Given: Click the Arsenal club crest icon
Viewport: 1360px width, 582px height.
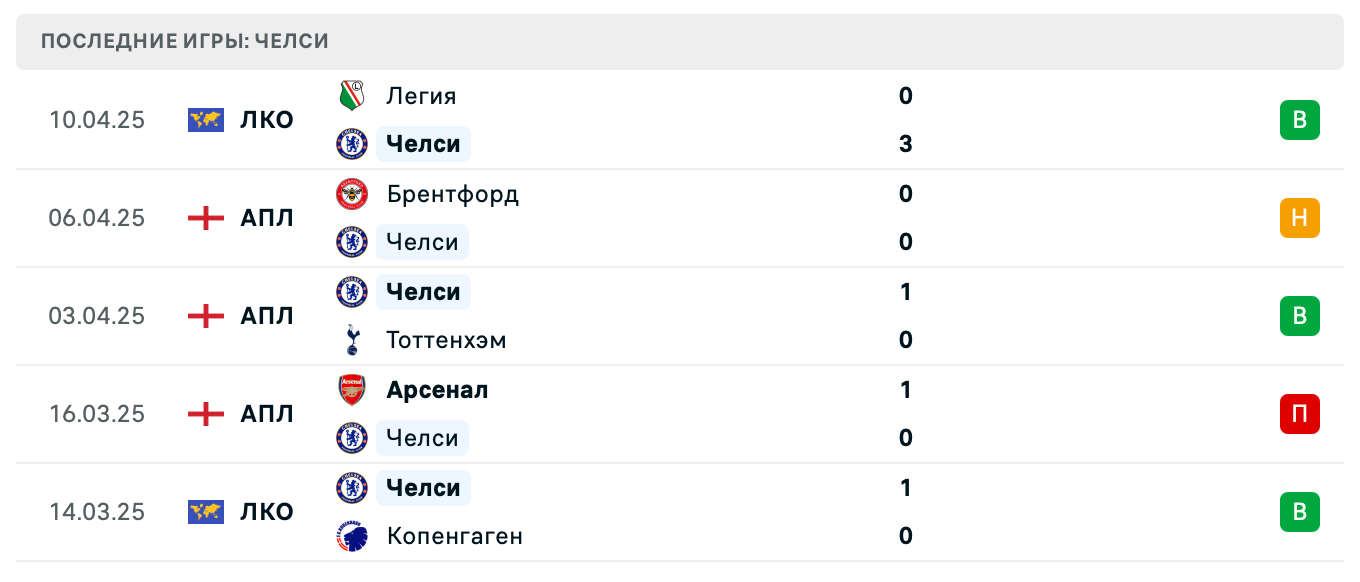Looking at the screenshot, I should (x=352, y=390).
